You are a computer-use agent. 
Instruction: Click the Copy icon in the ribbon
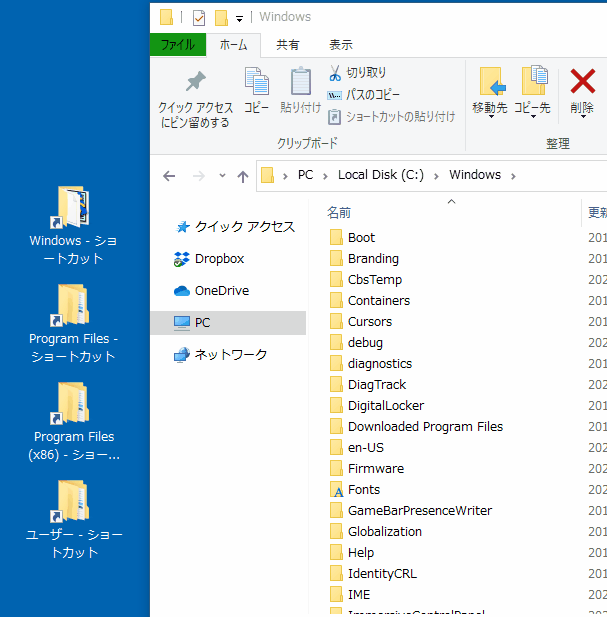(257, 83)
